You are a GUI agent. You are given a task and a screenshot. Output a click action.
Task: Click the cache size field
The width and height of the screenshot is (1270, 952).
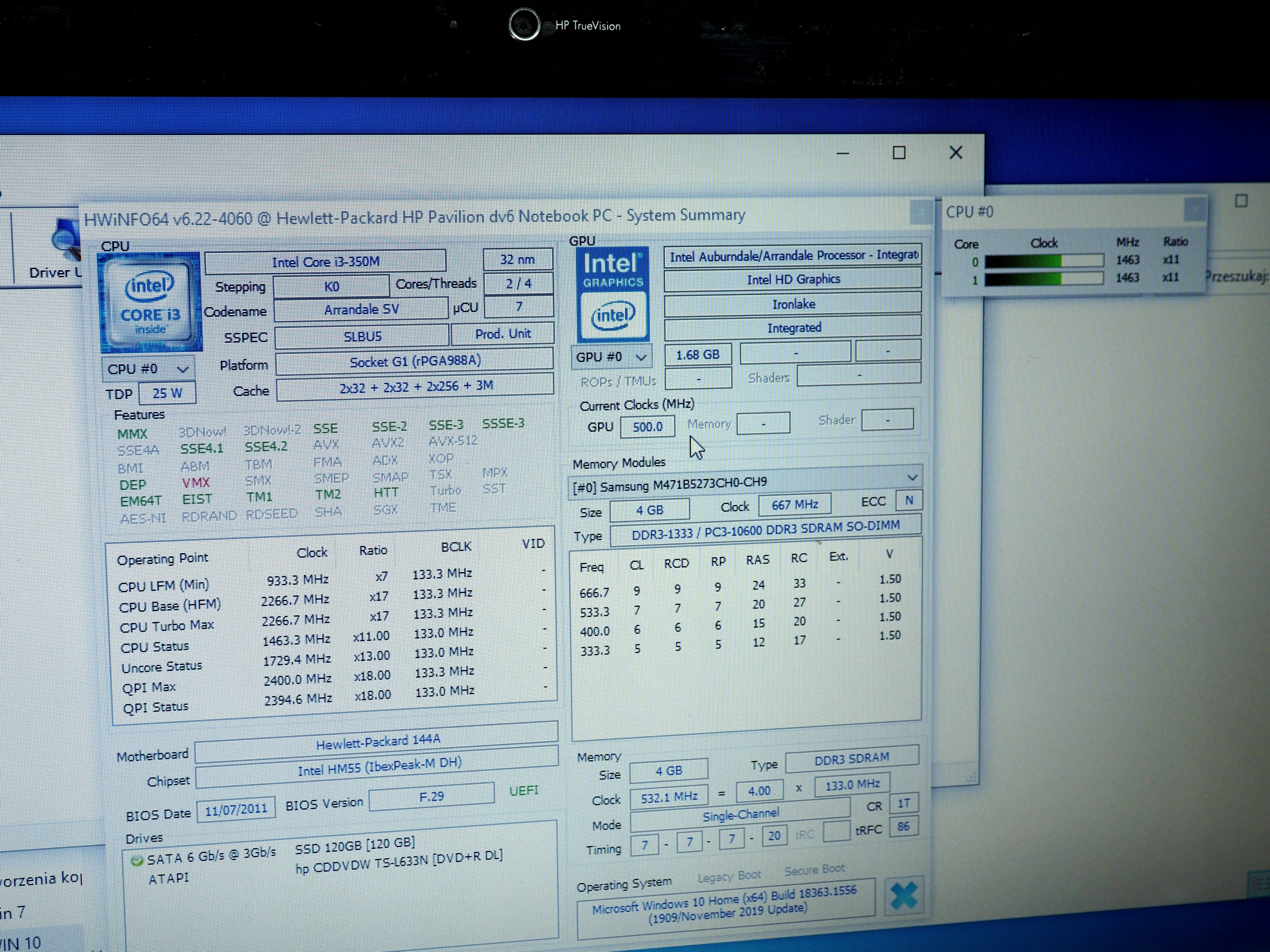(x=415, y=386)
